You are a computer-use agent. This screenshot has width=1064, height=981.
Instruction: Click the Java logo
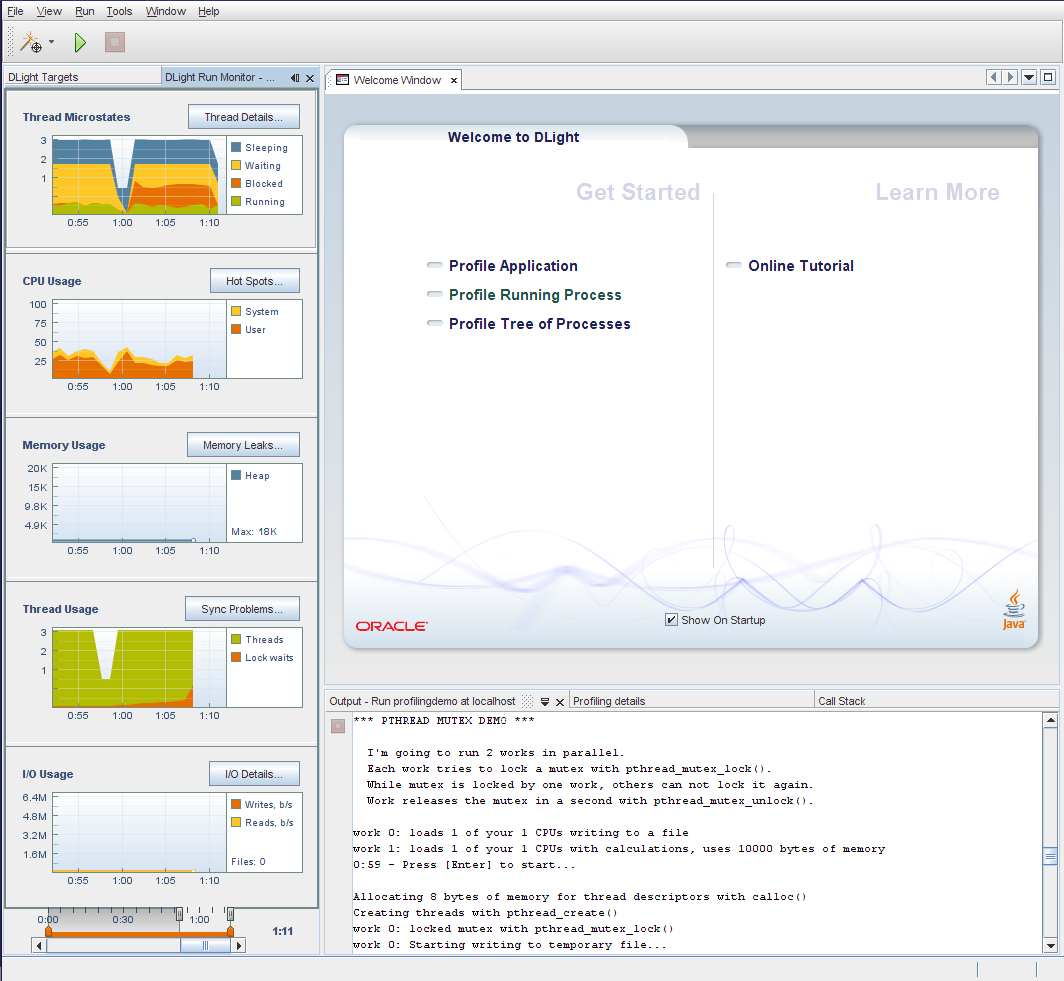pyautogui.click(x=1014, y=610)
